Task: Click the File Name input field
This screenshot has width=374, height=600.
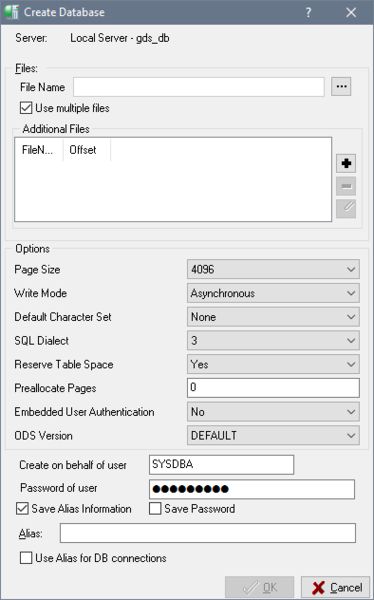Action: [199, 87]
